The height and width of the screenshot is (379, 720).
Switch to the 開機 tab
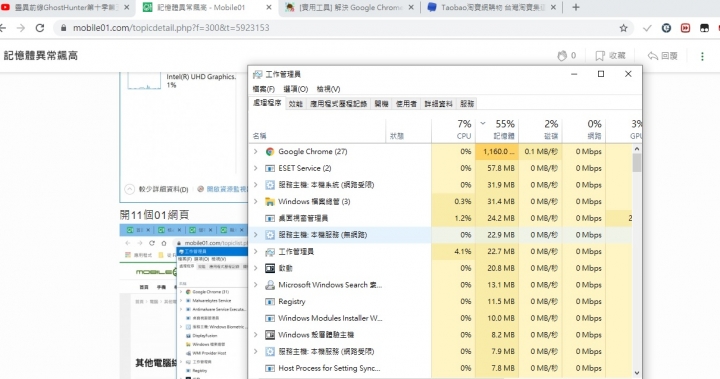[x=381, y=104]
